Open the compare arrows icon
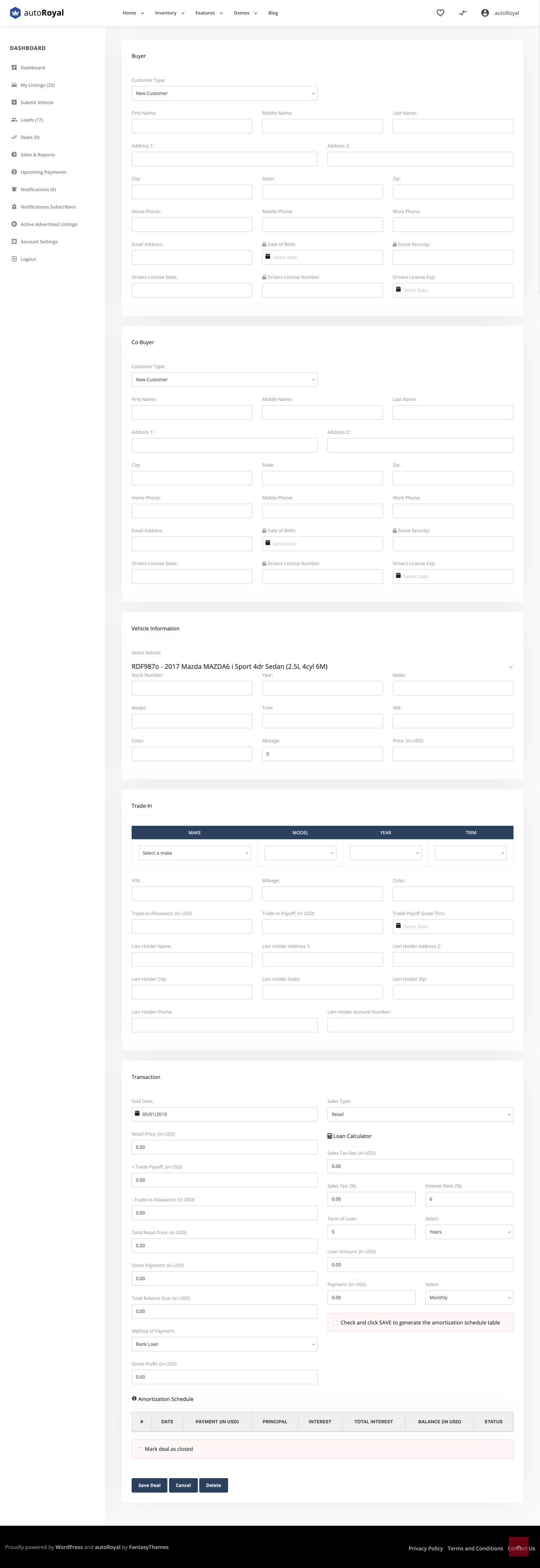The image size is (540, 1568). click(463, 13)
